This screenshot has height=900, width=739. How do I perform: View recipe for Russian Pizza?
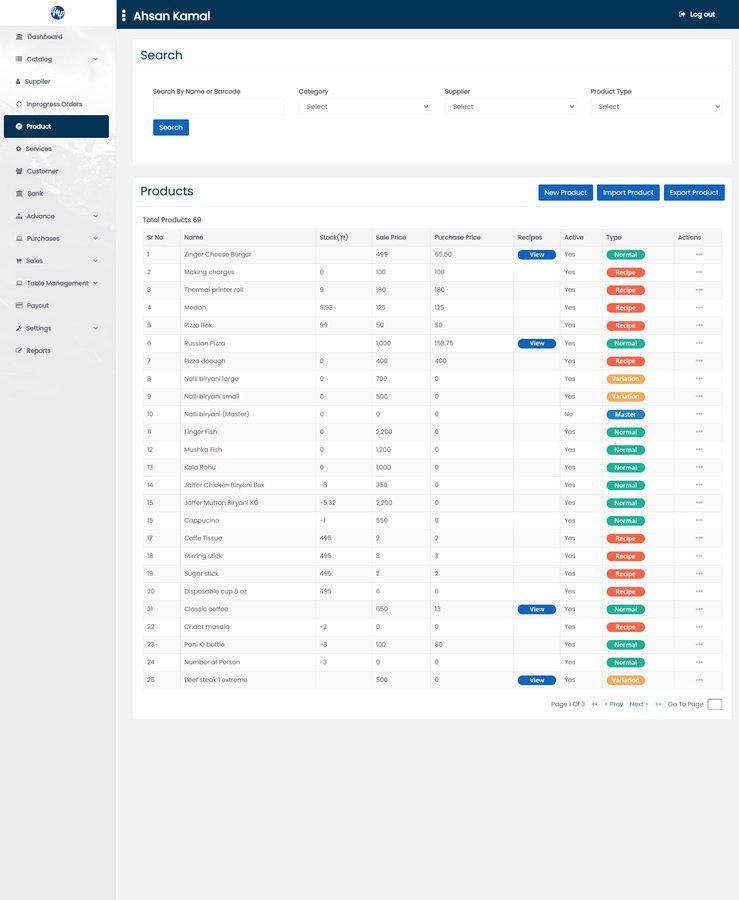click(536, 344)
